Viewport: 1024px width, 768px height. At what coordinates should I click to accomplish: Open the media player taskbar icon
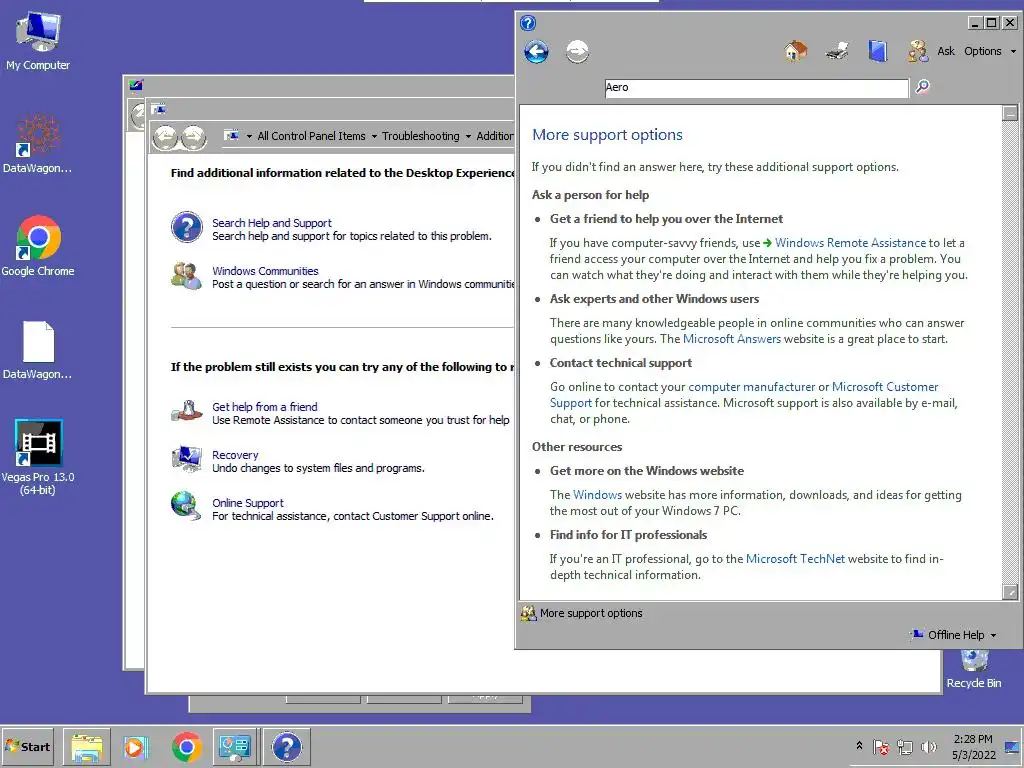[x=136, y=746]
